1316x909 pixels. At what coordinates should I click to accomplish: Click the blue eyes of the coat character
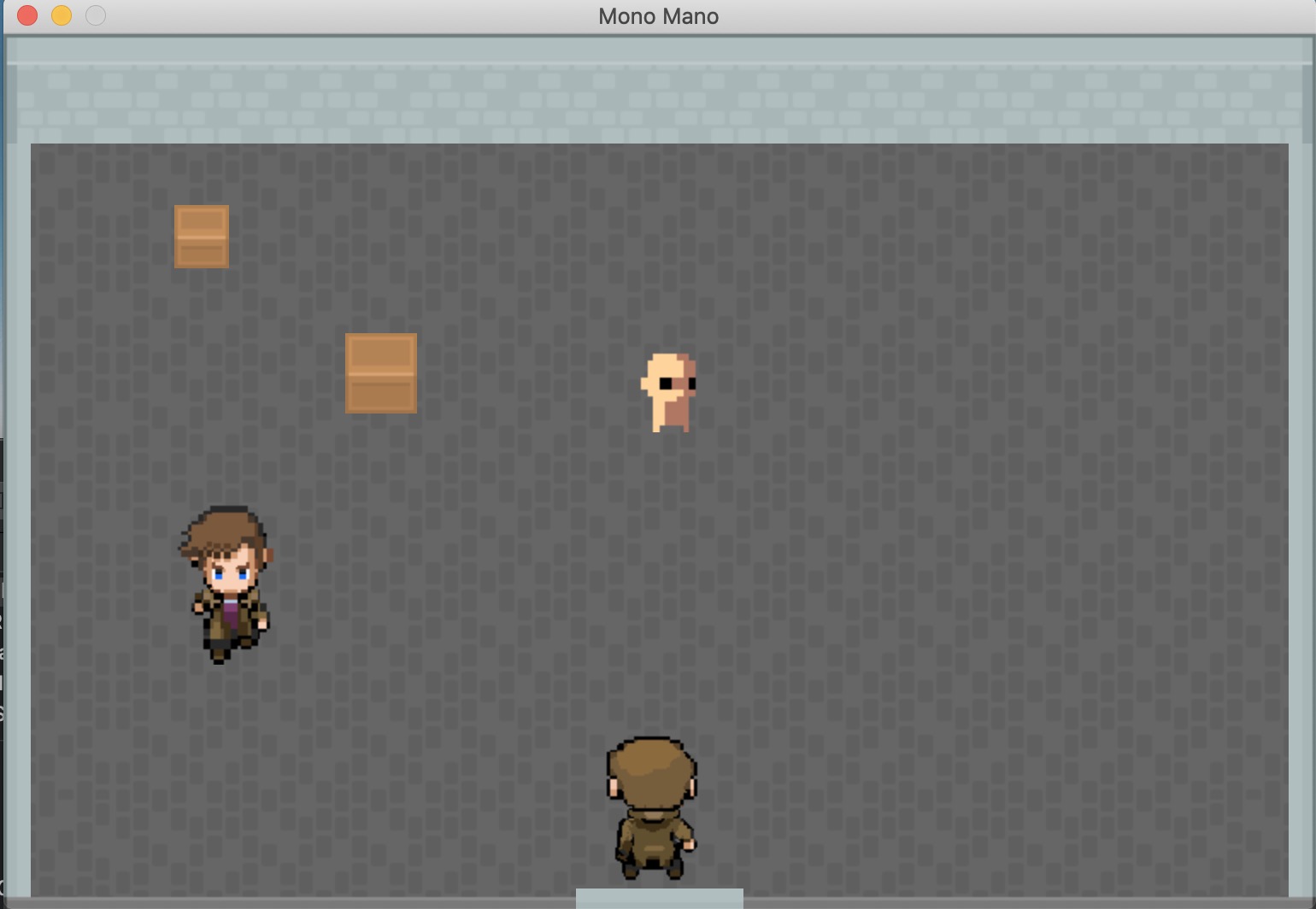(231, 574)
